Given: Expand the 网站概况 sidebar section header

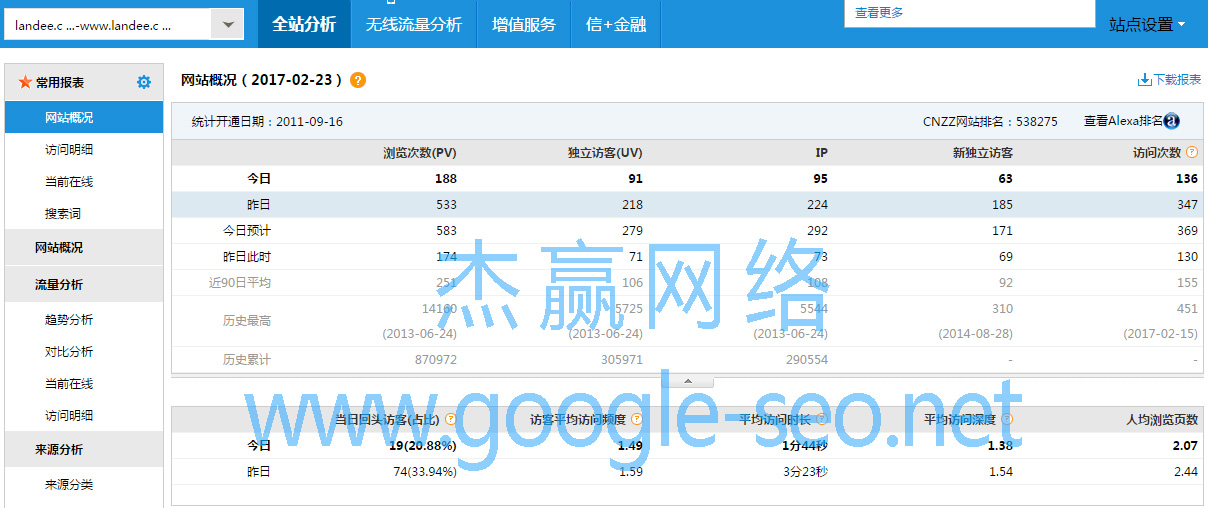Looking at the screenshot, I should 84,247.
